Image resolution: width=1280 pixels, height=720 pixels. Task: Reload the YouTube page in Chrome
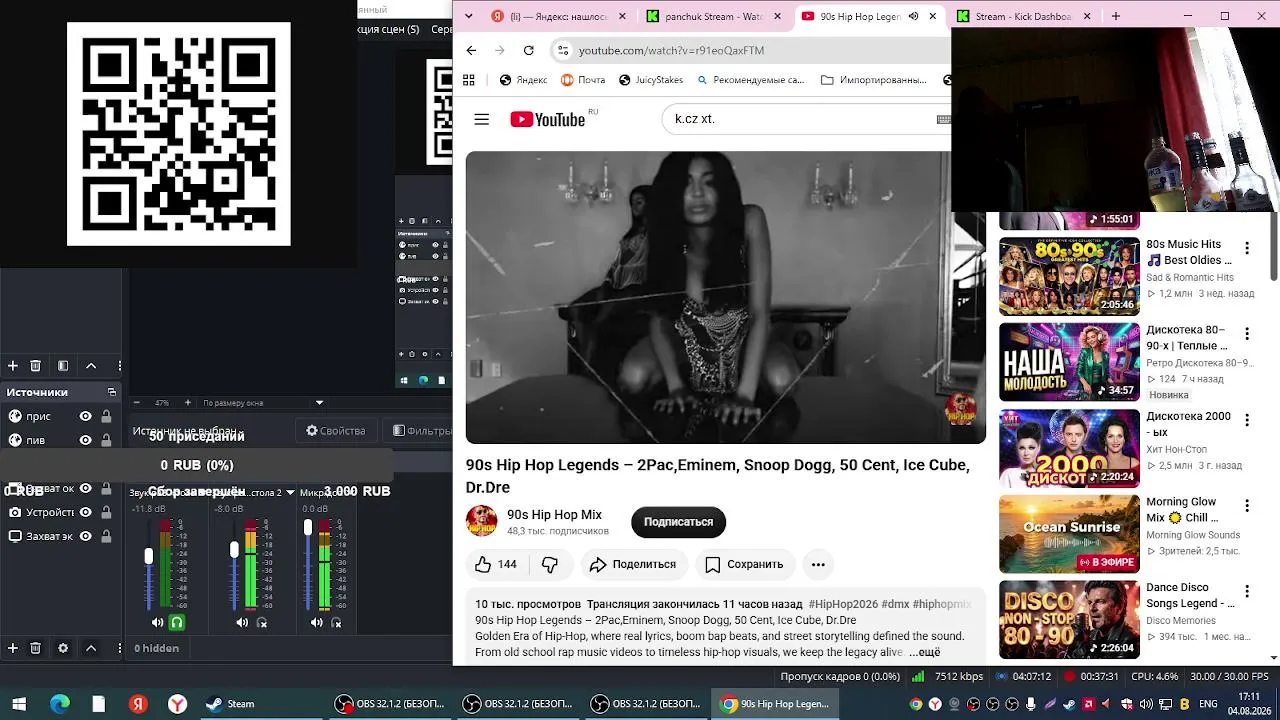pyautogui.click(x=528, y=50)
